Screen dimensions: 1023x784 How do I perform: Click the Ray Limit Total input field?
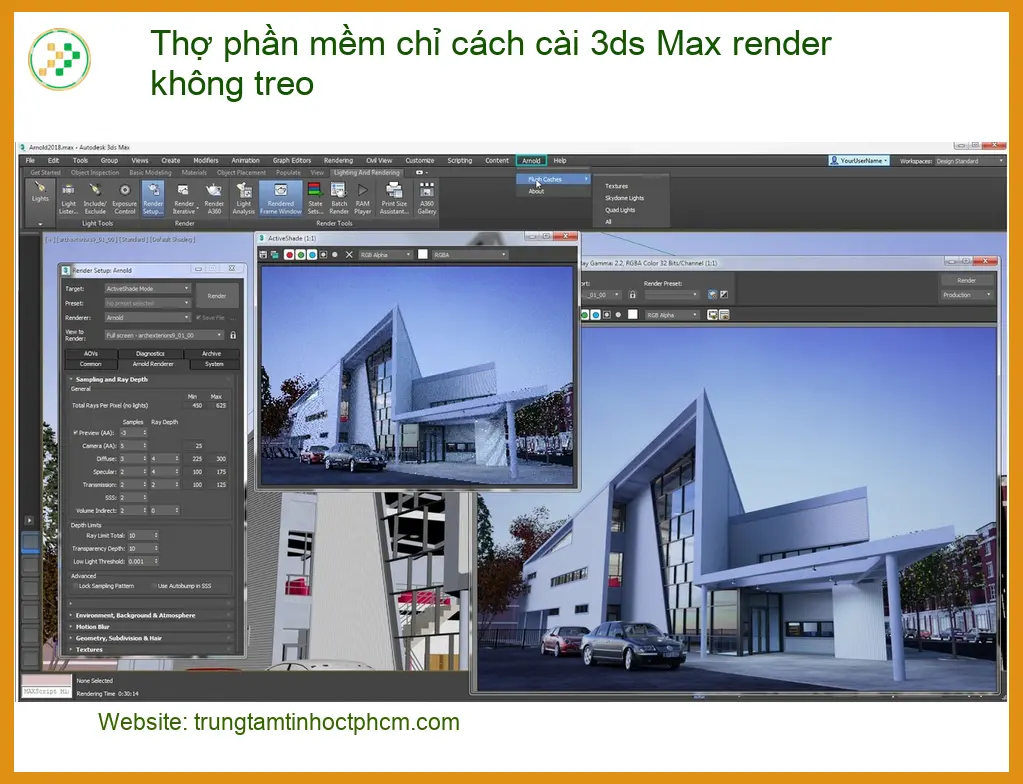143,535
